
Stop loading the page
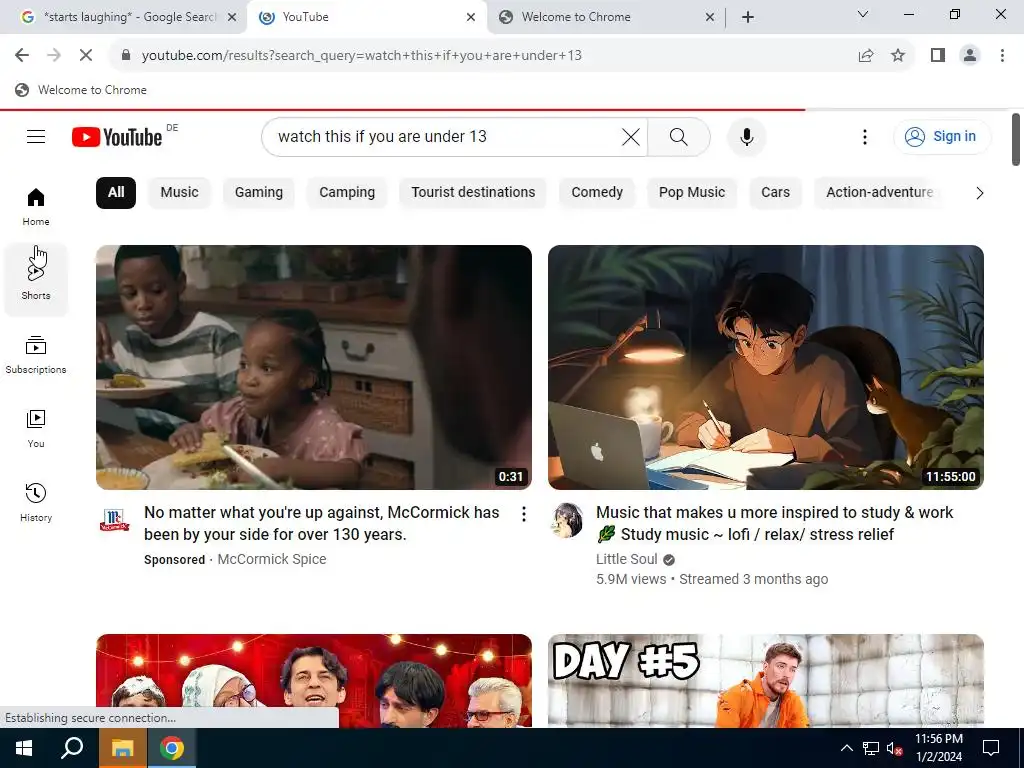(x=86, y=56)
